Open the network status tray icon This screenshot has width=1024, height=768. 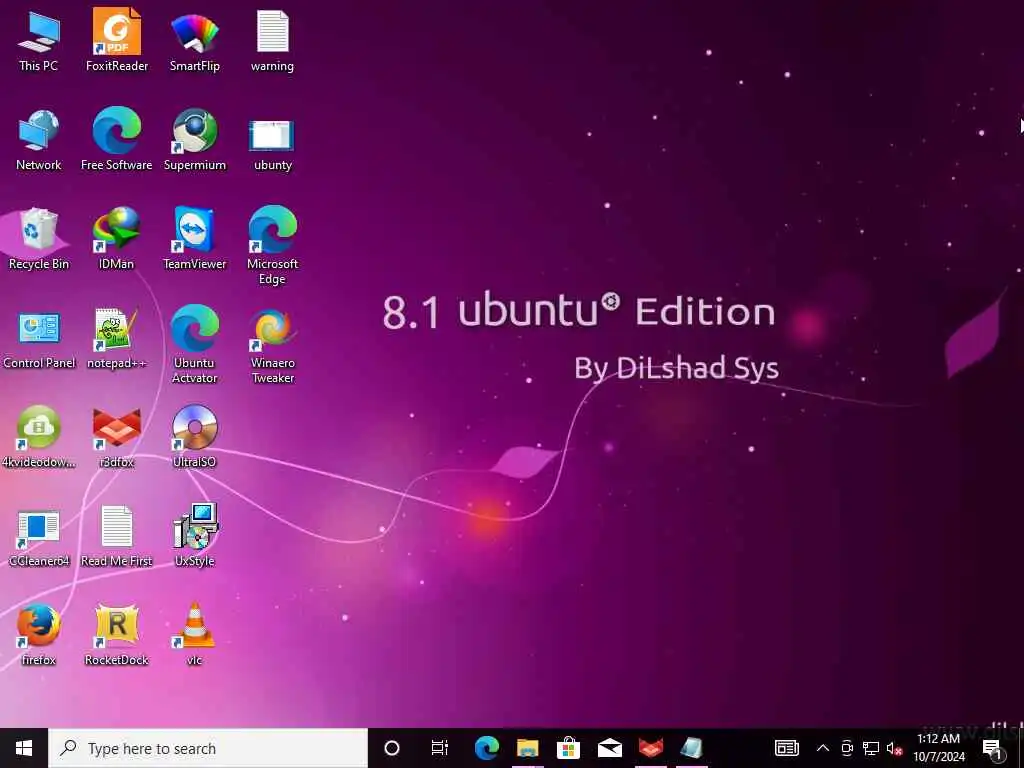(x=871, y=748)
